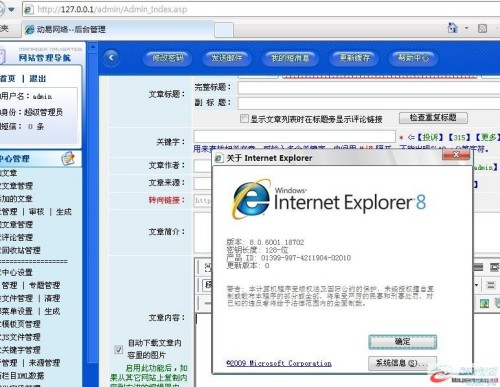Click the 副标题 text input field
This screenshot has height=387, width=500.
pyautogui.click(x=369, y=103)
